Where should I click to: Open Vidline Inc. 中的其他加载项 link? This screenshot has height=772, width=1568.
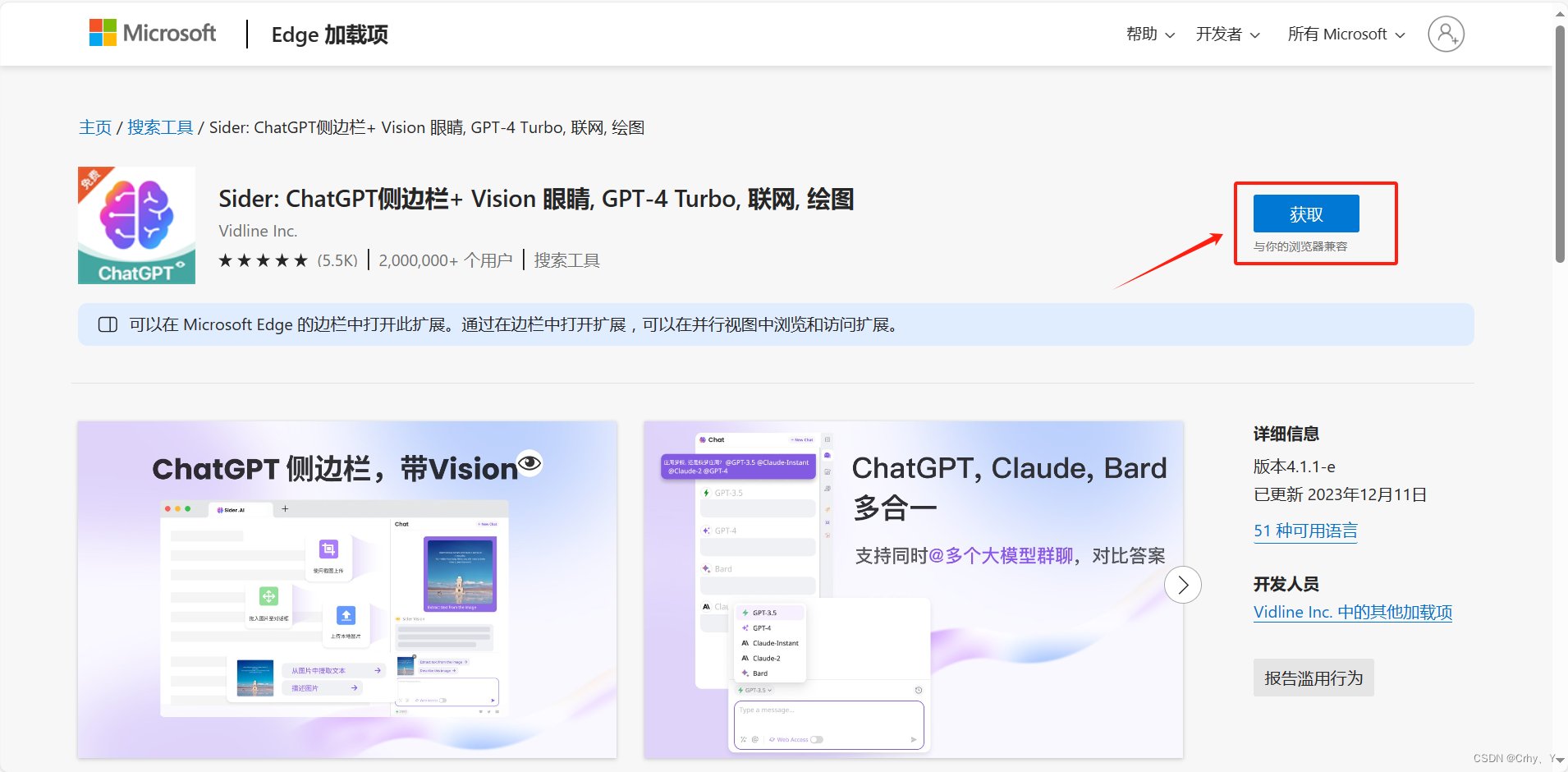(1353, 612)
